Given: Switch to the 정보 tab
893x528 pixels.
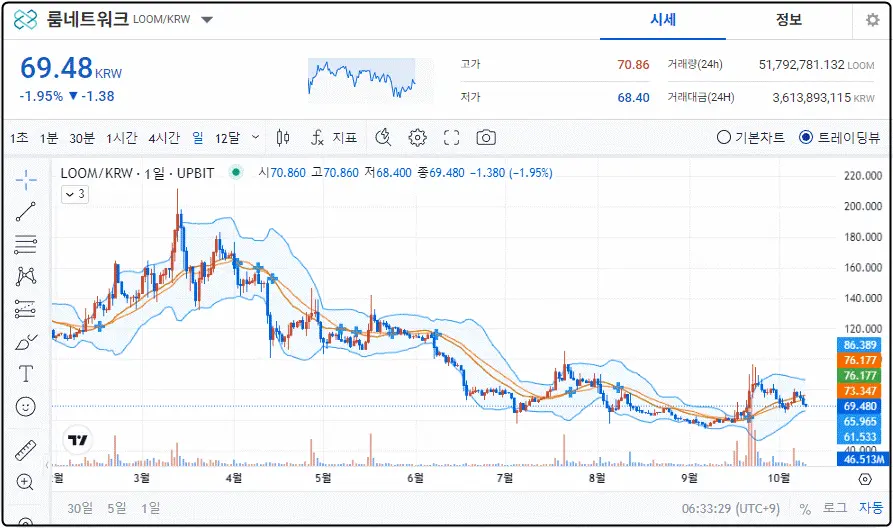Looking at the screenshot, I should click(789, 20).
